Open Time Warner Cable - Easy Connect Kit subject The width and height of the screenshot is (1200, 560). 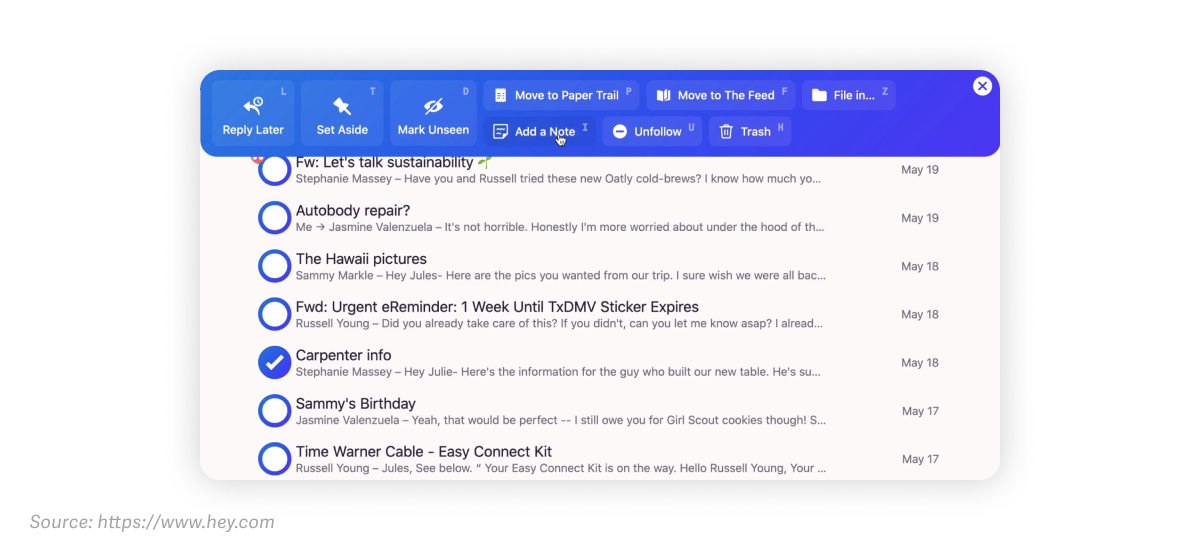(x=424, y=451)
